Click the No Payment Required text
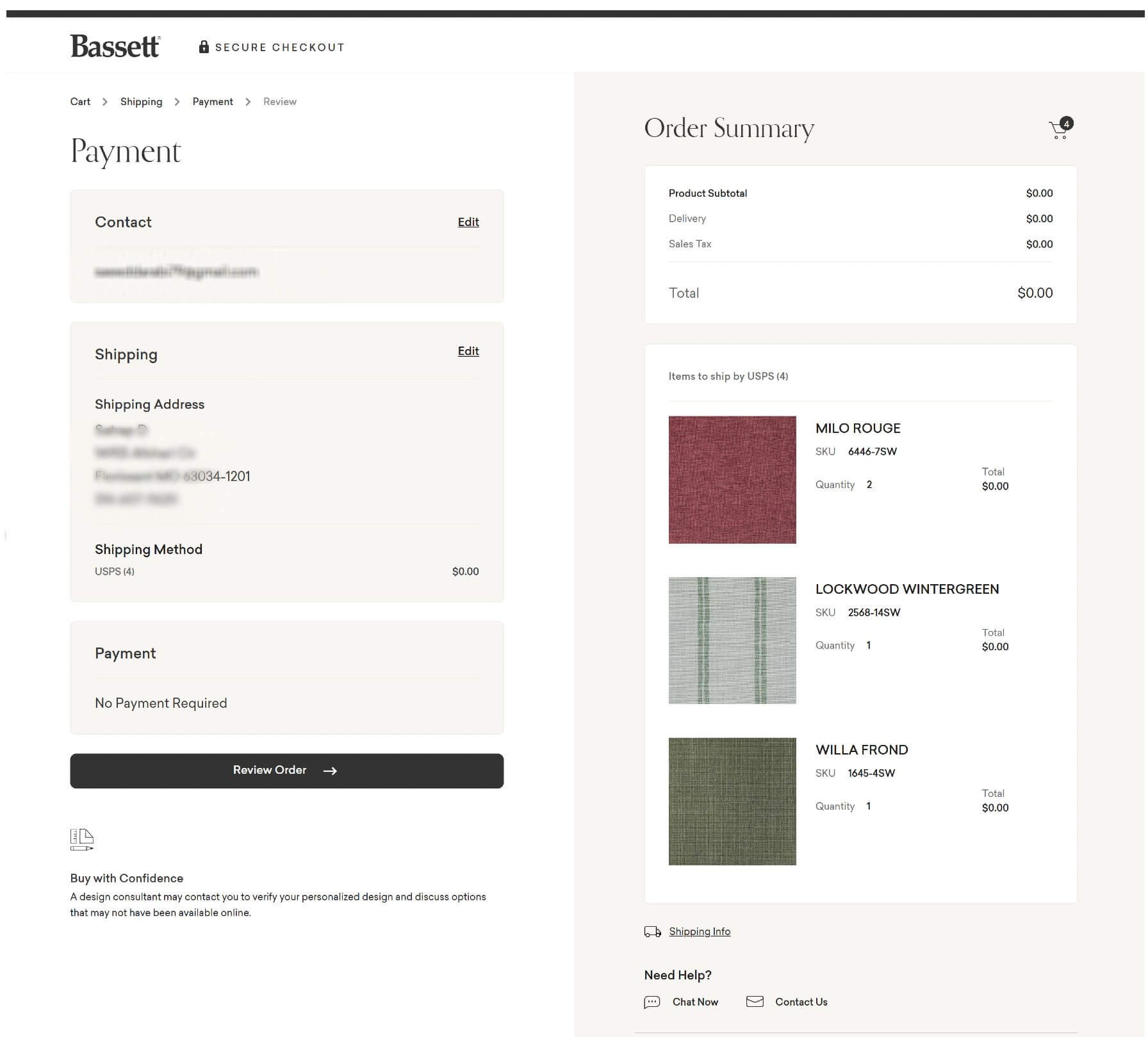 (x=161, y=703)
